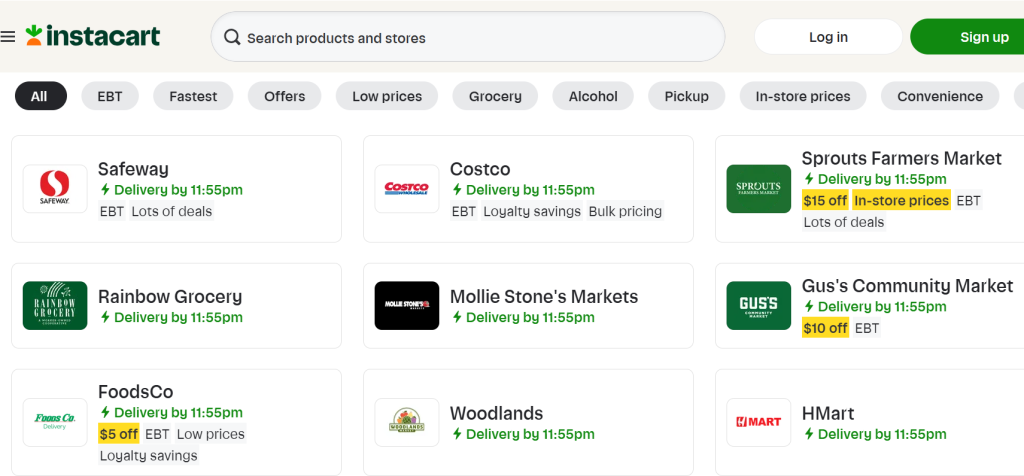1024x476 pixels.
Task: Open Gus's Community Market store name
Action: [x=908, y=286]
